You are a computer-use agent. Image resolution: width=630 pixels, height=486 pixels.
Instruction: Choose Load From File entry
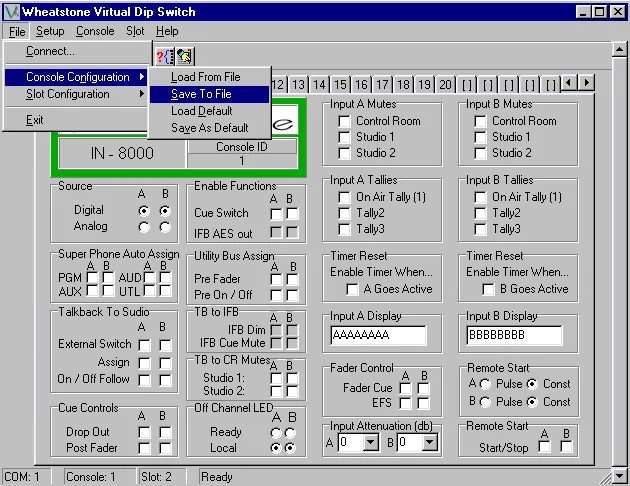pos(209,77)
